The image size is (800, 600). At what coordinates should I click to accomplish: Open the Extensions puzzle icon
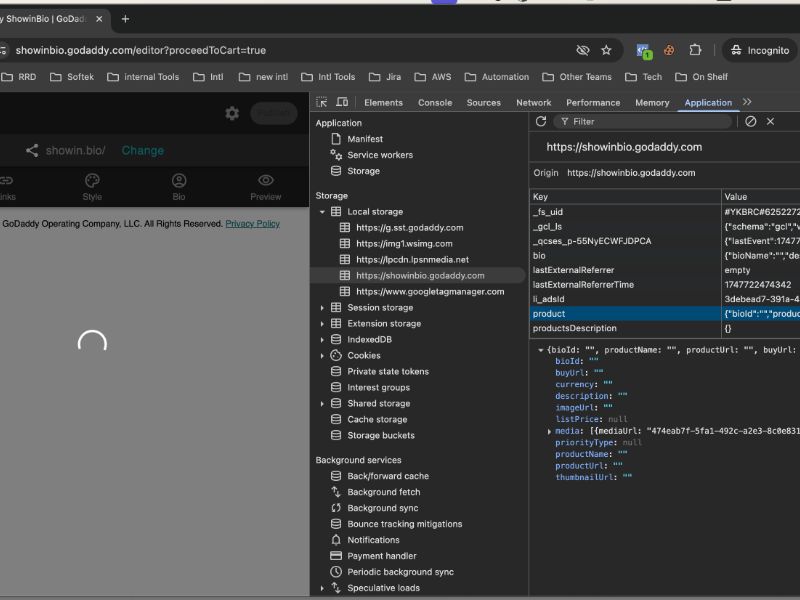695,50
